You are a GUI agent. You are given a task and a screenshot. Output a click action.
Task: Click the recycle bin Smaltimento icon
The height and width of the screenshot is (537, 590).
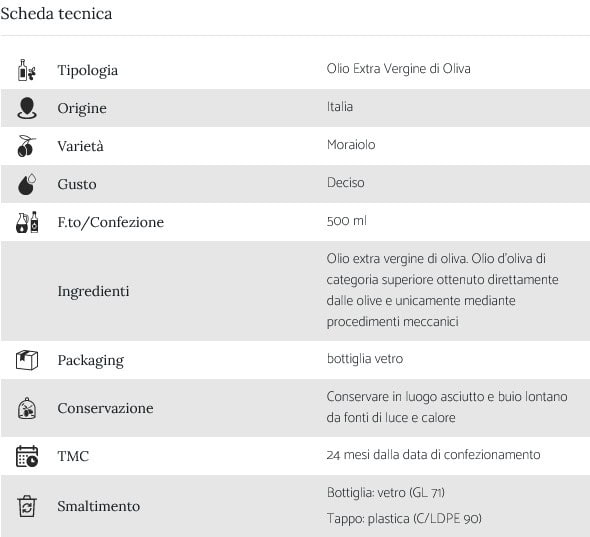[27, 506]
